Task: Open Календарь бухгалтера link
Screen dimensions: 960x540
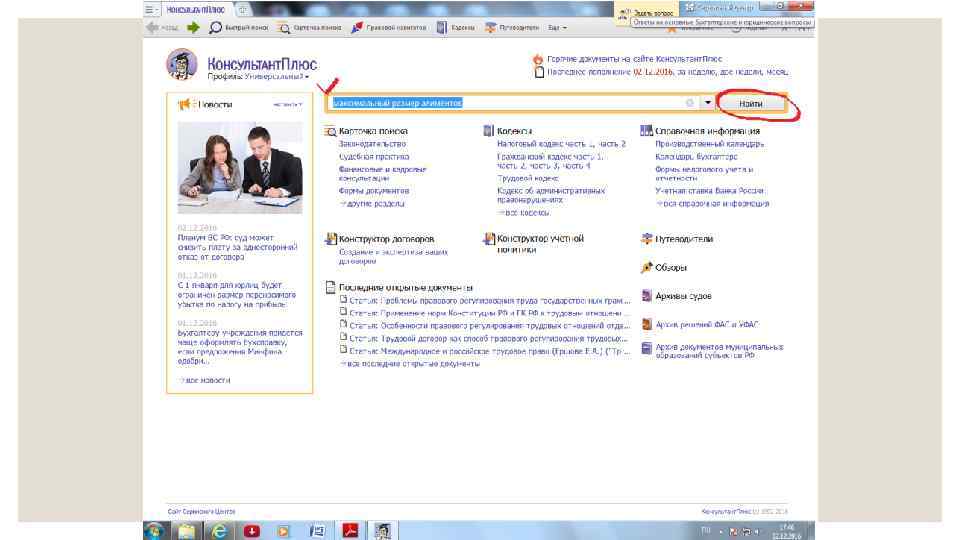Action: (x=696, y=157)
